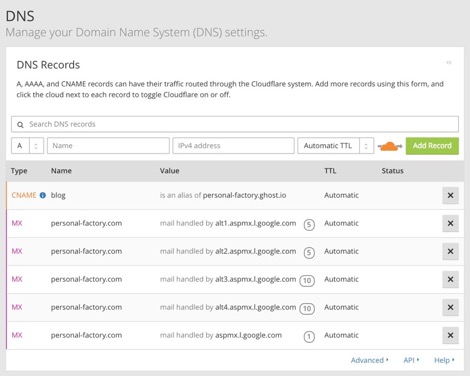Toggle the orange Cloudflare cloud
Screen dimensions: 470x376
pyautogui.click(x=390, y=146)
